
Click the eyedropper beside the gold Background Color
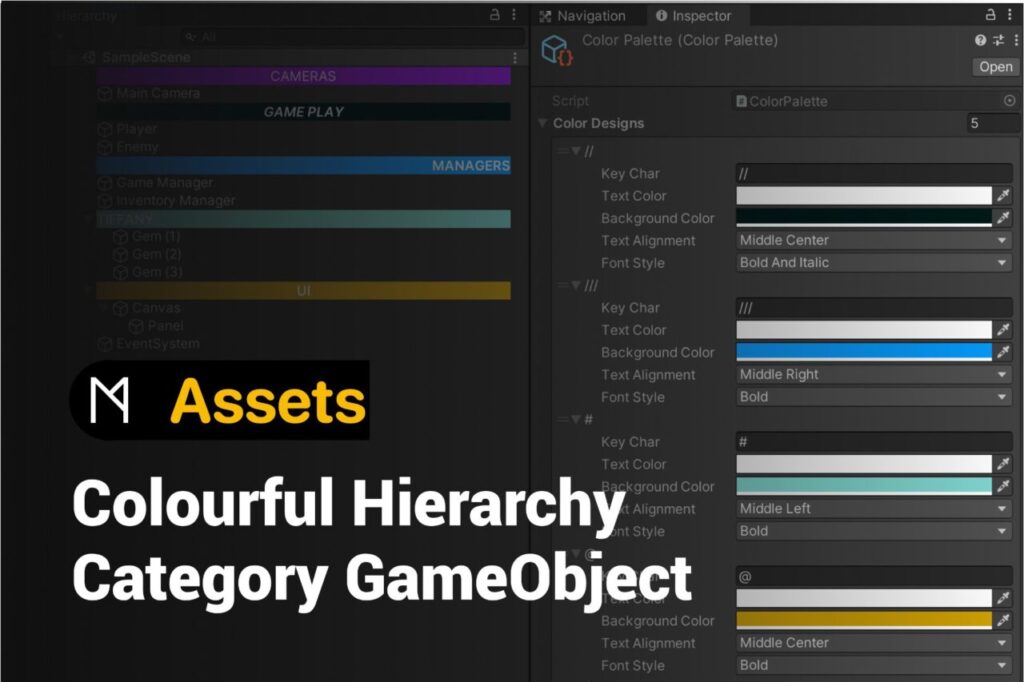[1003, 620]
